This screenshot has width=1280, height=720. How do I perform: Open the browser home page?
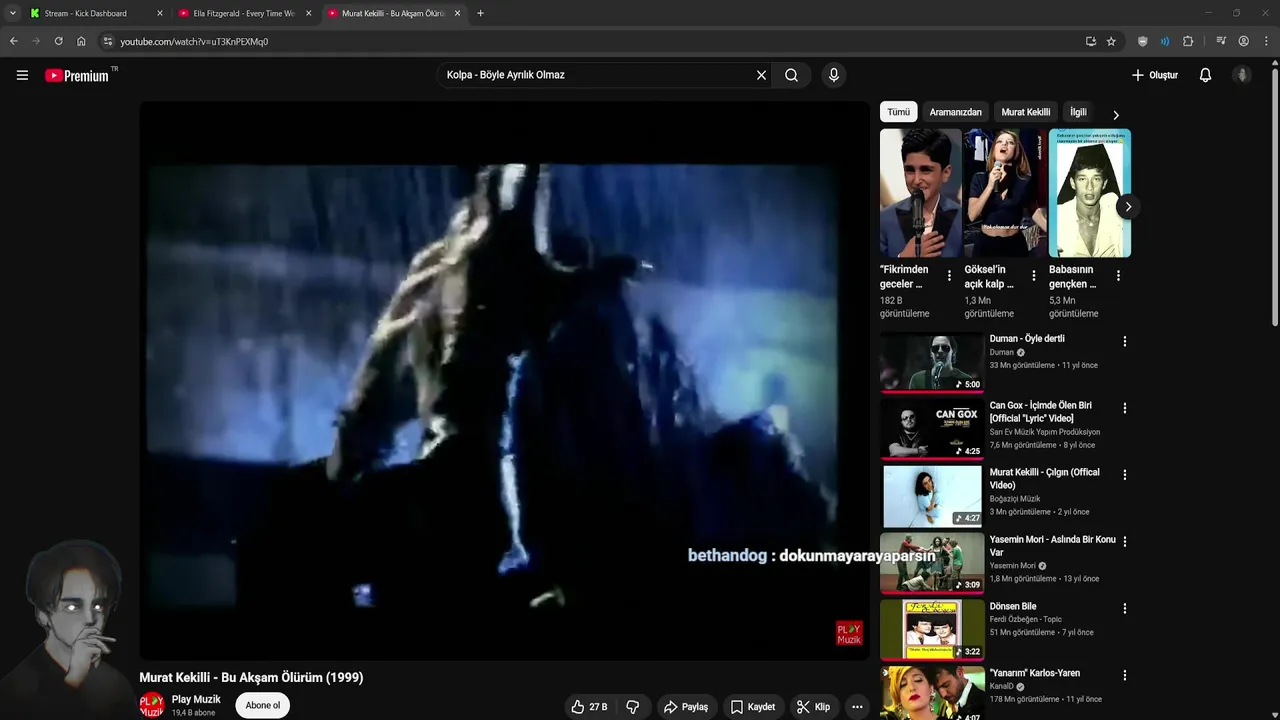coord(81,41)
